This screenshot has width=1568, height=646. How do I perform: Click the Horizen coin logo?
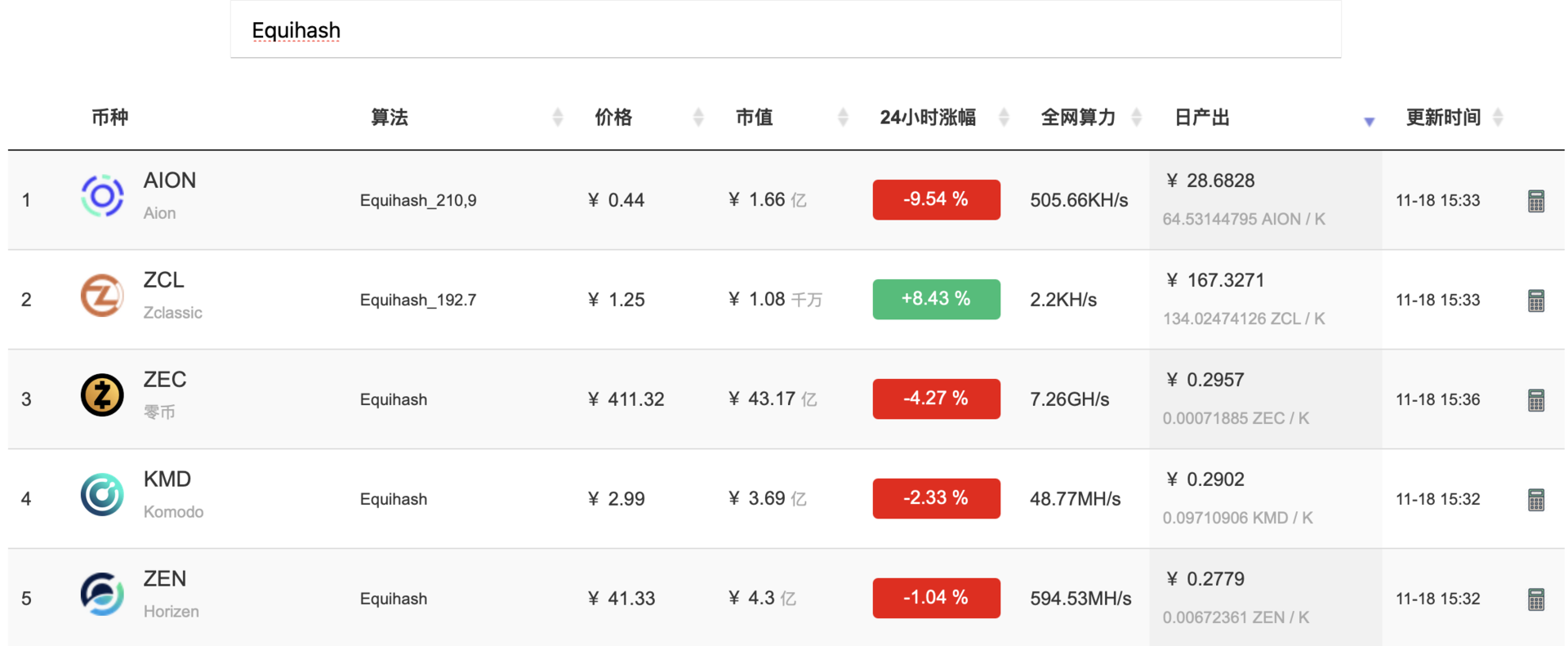coord(102,595)
